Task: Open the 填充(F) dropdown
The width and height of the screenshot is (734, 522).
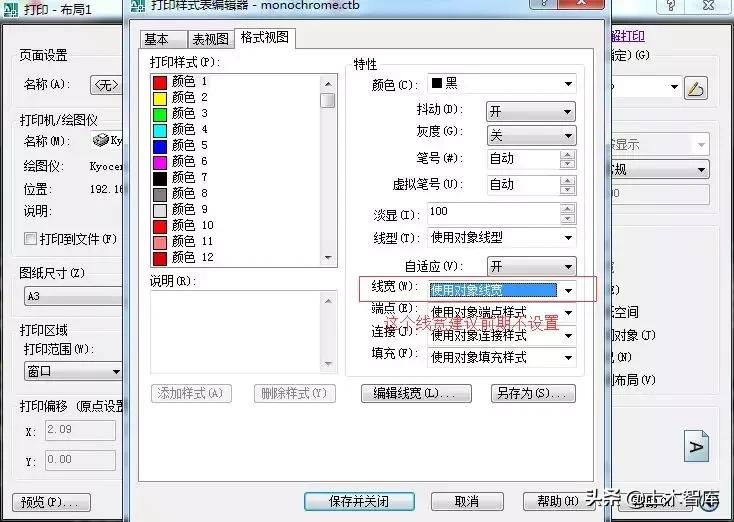Action: pyautogui.click(x=501, y=358)
